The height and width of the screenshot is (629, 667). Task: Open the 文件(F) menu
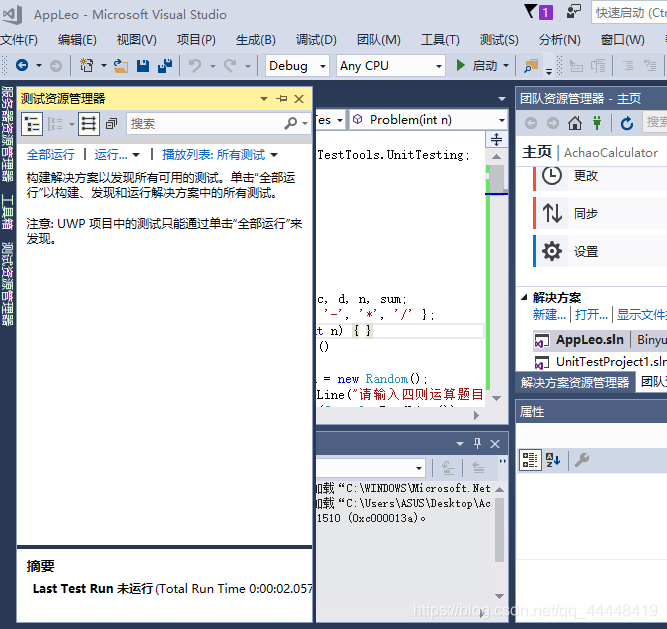(19, 40)
